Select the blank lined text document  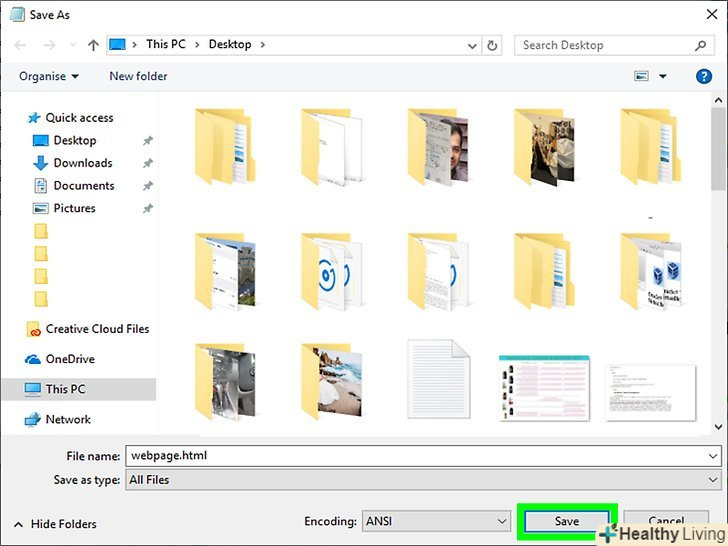click(x=439, y=379)
